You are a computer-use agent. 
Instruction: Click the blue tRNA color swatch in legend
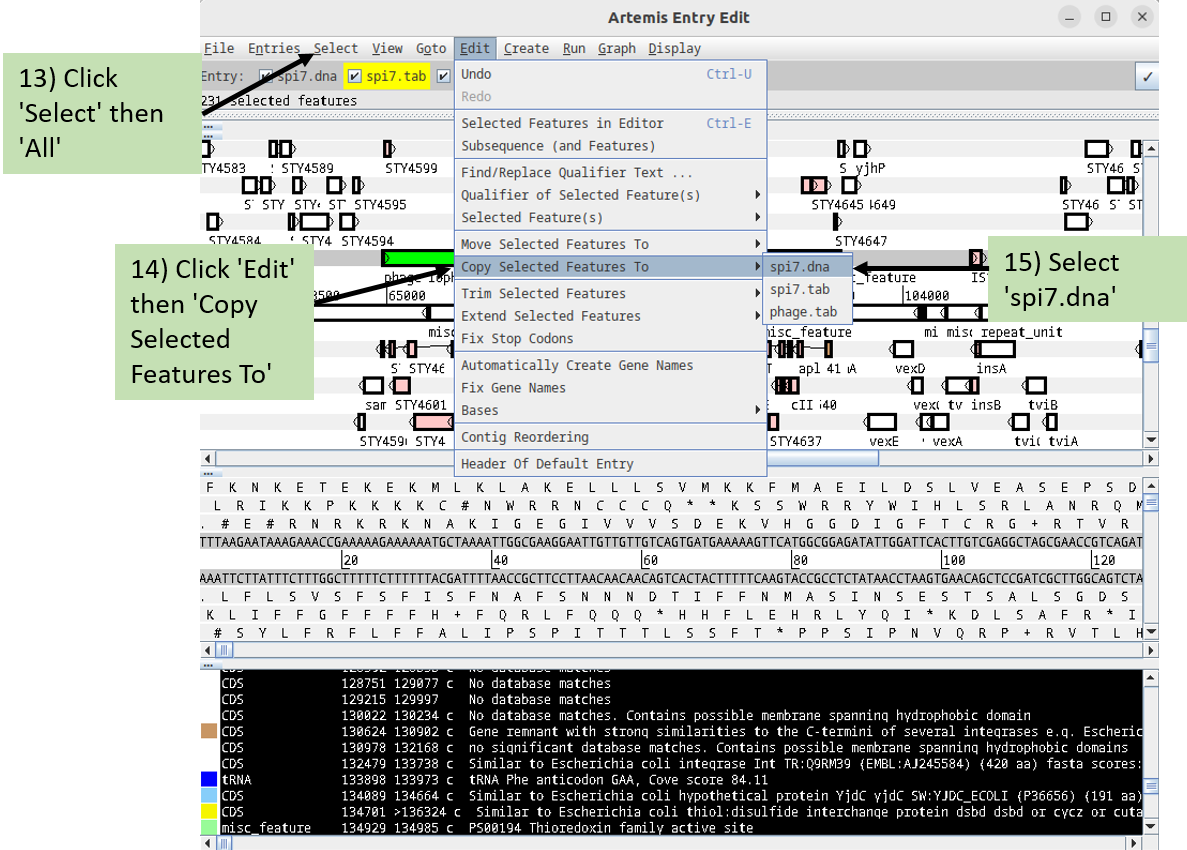(x=208, y=779)
